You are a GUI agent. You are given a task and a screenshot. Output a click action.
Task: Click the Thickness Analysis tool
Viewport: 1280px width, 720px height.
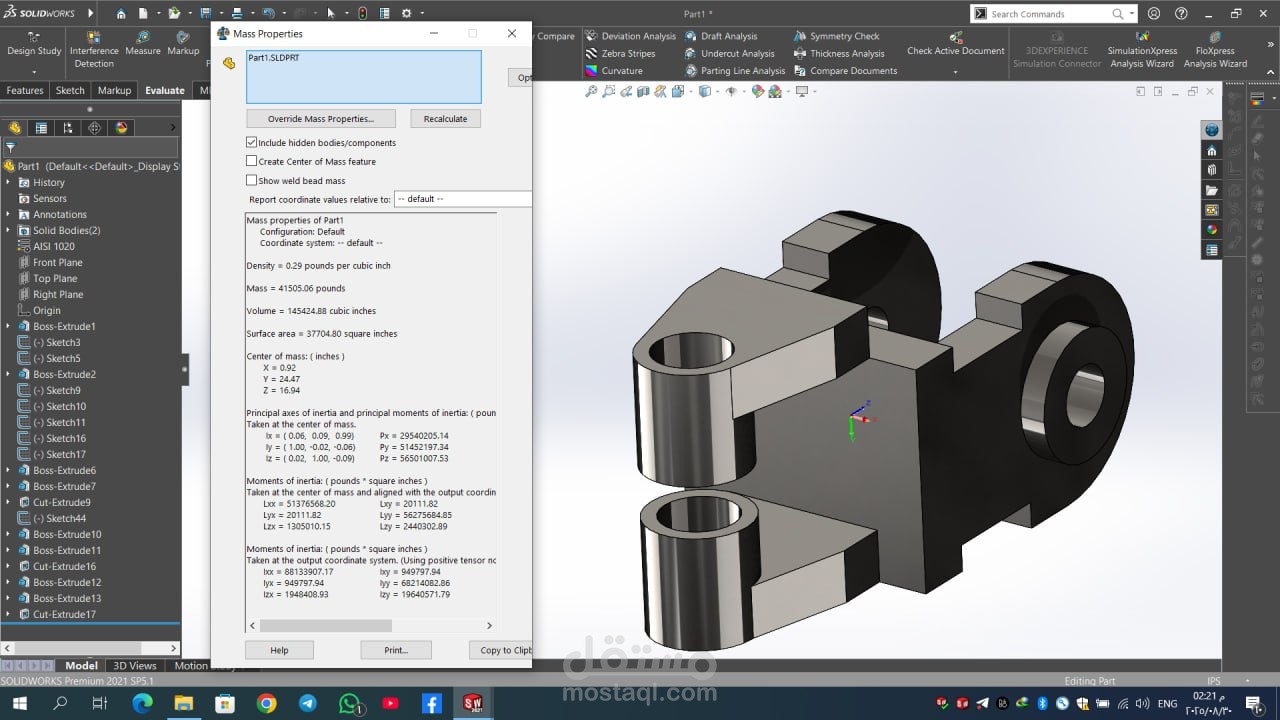[846, 54]
